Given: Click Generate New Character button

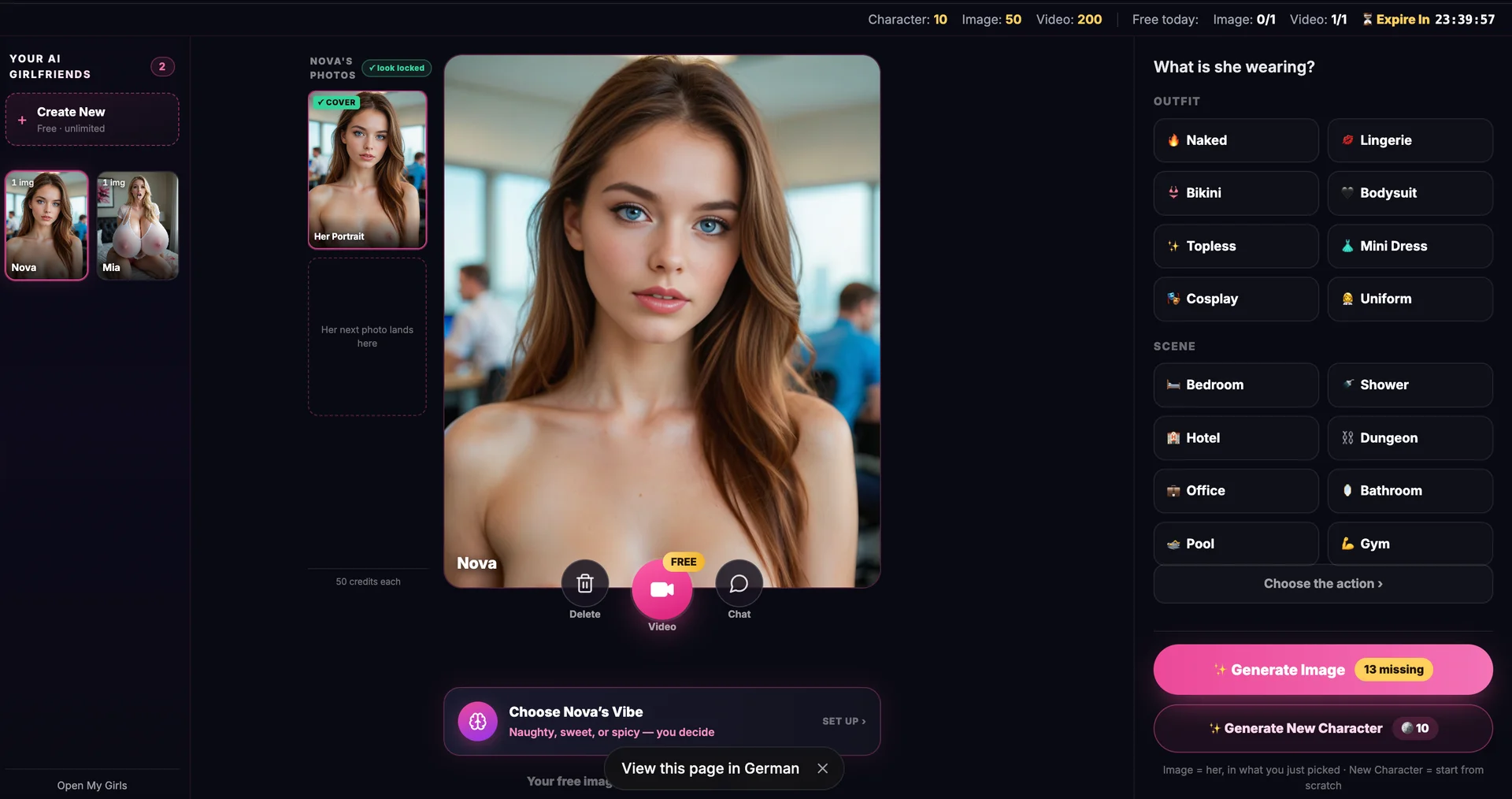Looking at the screenshot, I should 1323,728.
